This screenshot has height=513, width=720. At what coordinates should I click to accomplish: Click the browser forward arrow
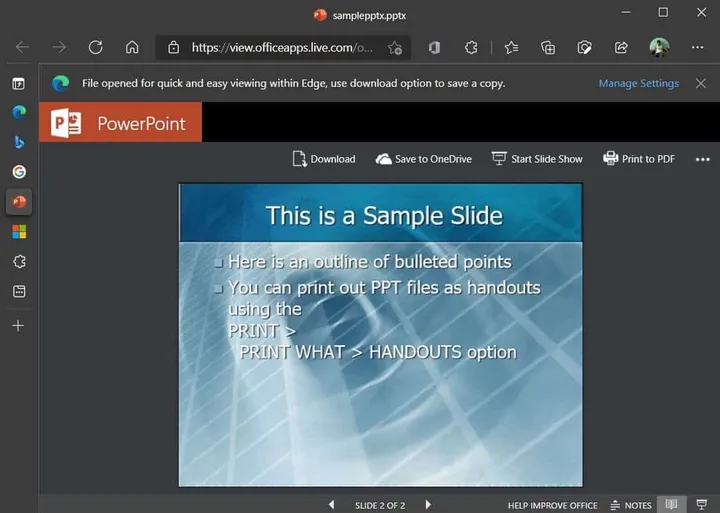(59, 47)
